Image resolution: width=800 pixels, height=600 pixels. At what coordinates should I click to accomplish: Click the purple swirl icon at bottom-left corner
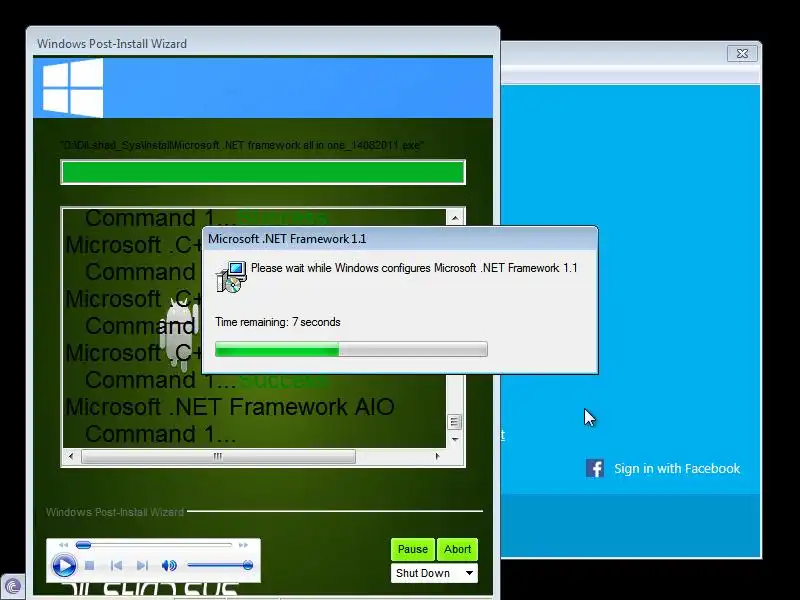[13, 587]
